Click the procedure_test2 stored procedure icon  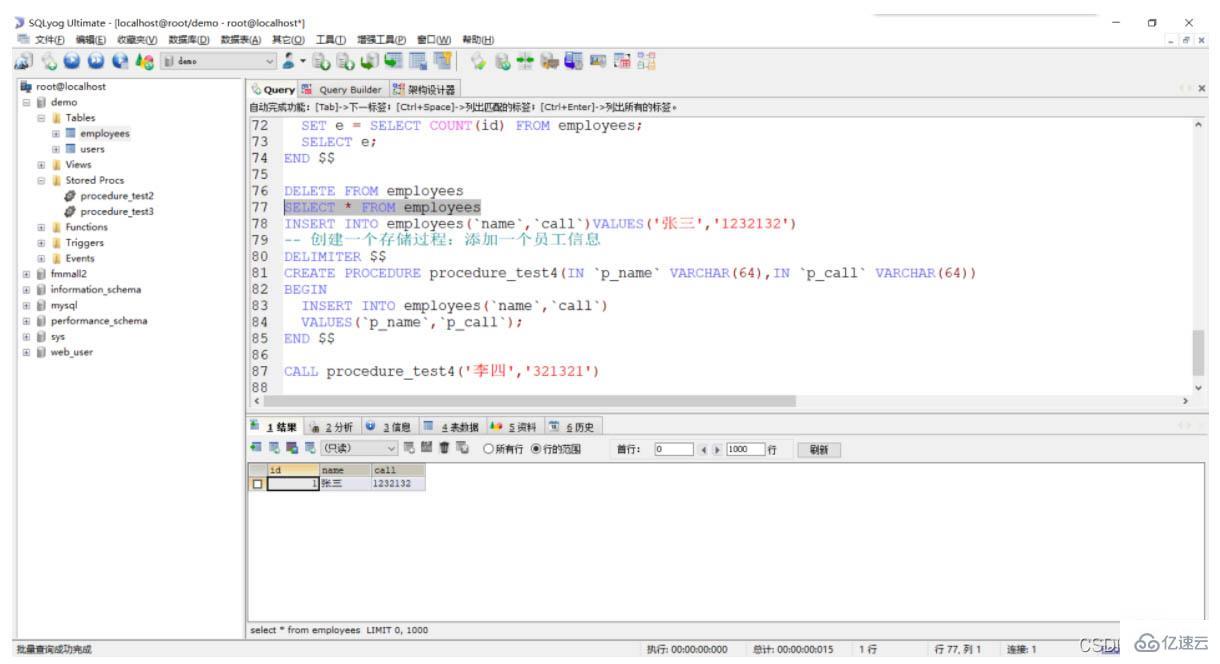point(70,196)
